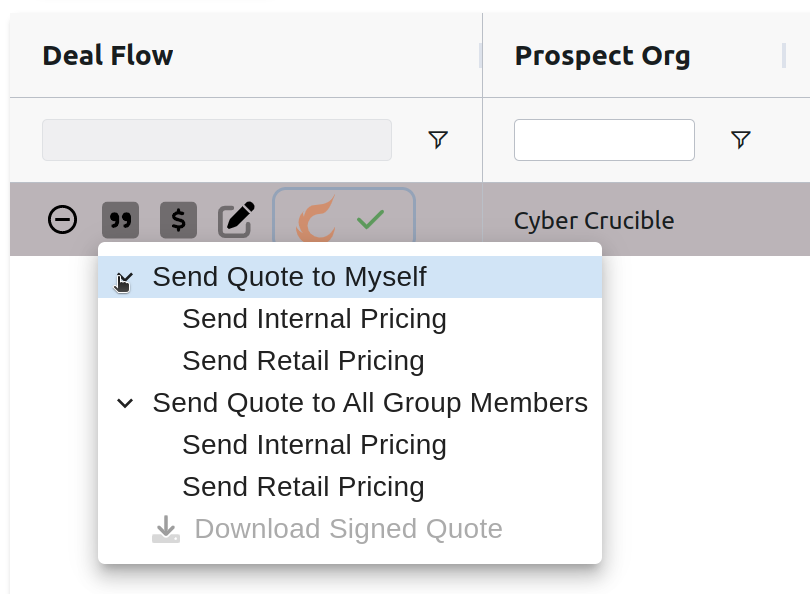The width and height of the screenshot is (810, 594).
Task: Click the Prospect Org filter text box
Action: pyautogui.click(x=604, y=140)
